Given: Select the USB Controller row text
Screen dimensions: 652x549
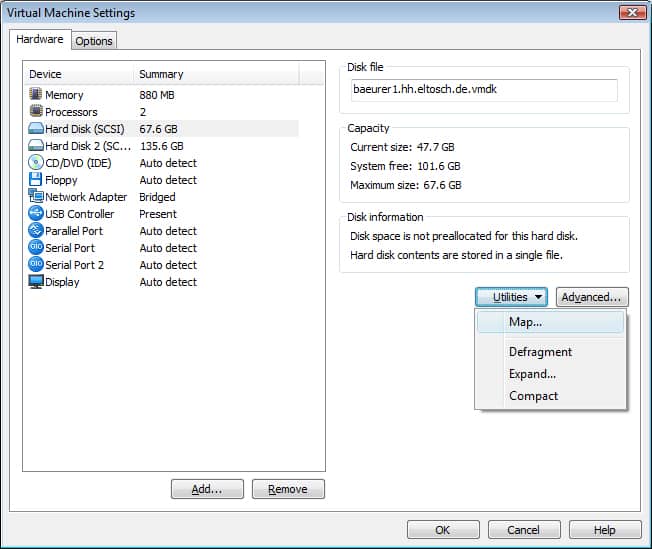Looking at the screenshot, I should pos(79,214).
